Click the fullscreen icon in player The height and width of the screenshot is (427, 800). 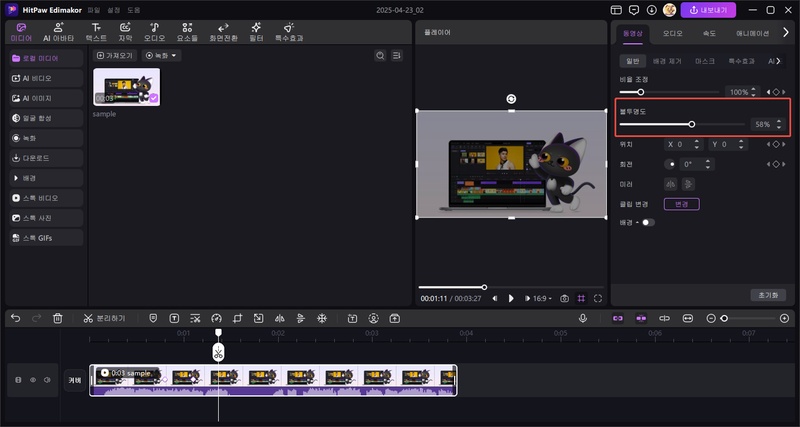pyautogui.click(x=598, y=298)
